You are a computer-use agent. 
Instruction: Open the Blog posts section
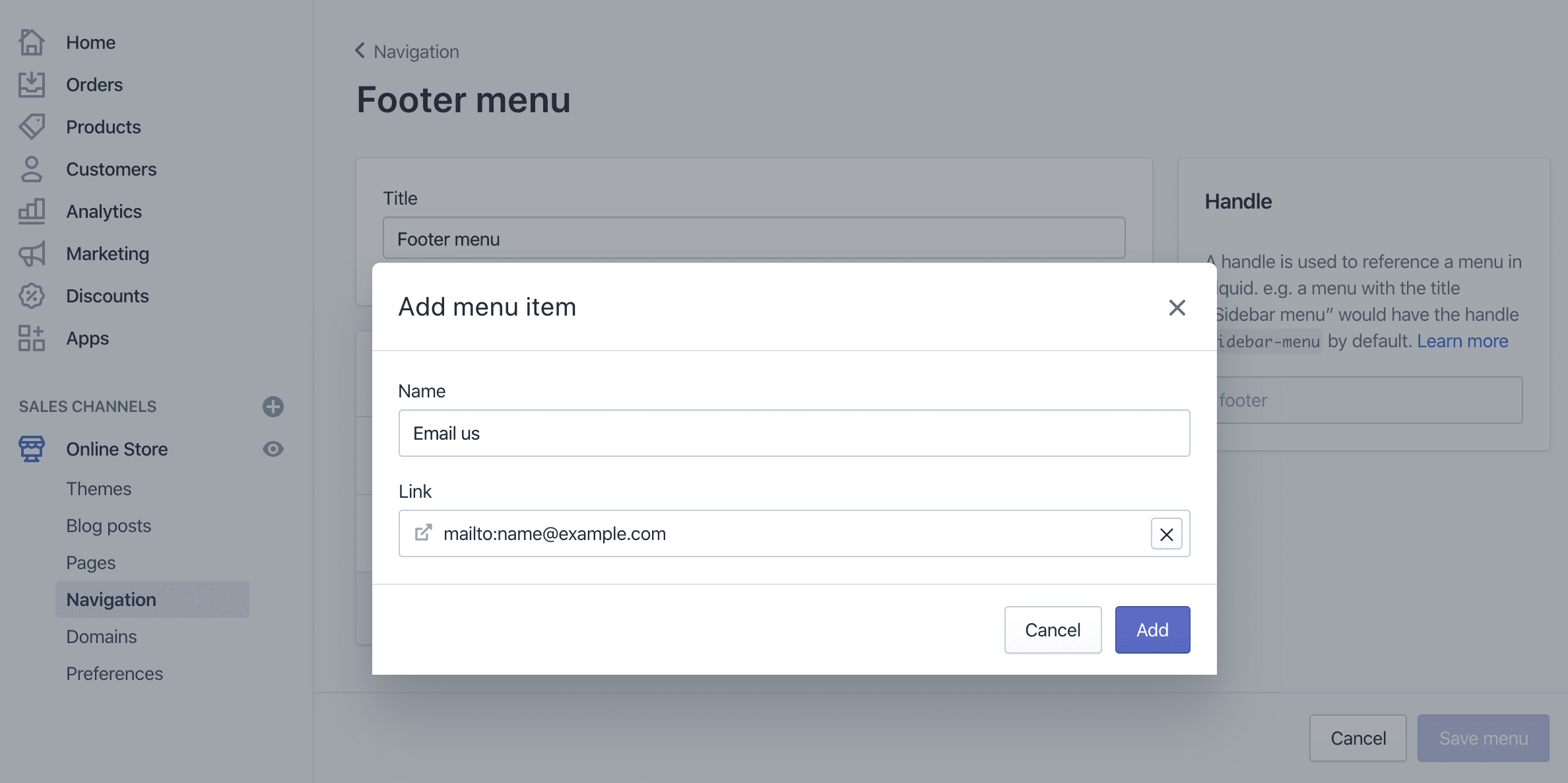coord(108,526)
